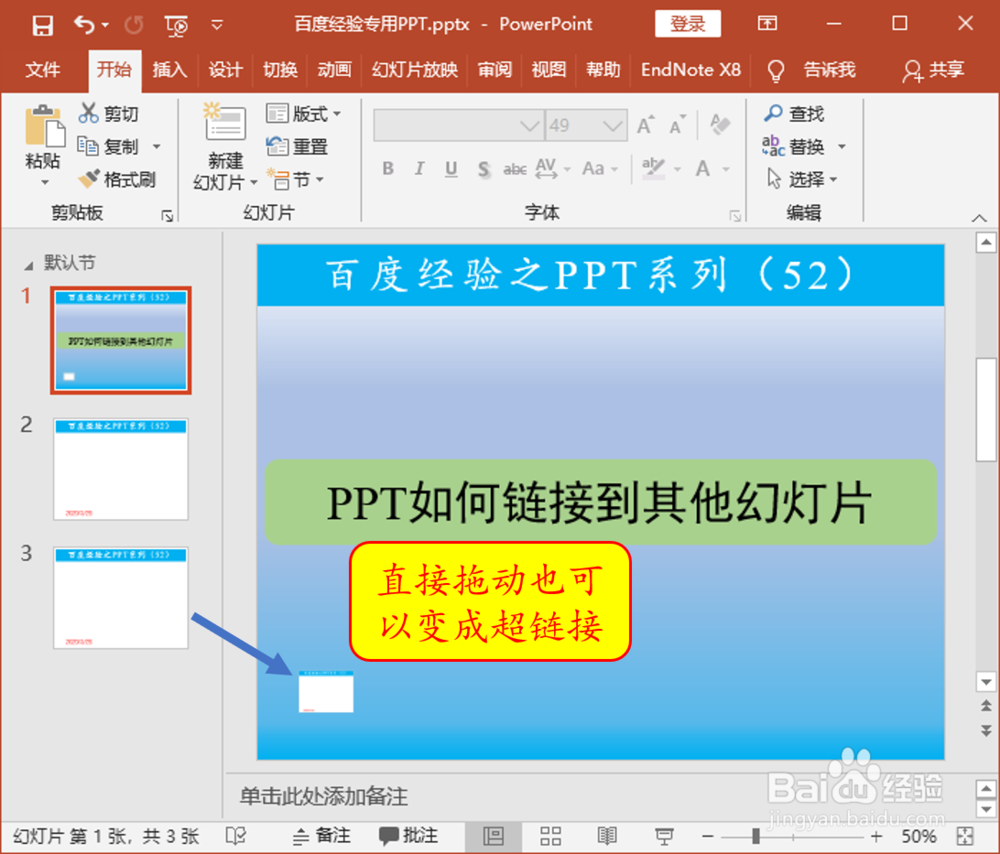Image resolution: width=1000 pixels, height=854 pixels.
Task: Click the Undo arrow icon
Action: pos(85,26)
